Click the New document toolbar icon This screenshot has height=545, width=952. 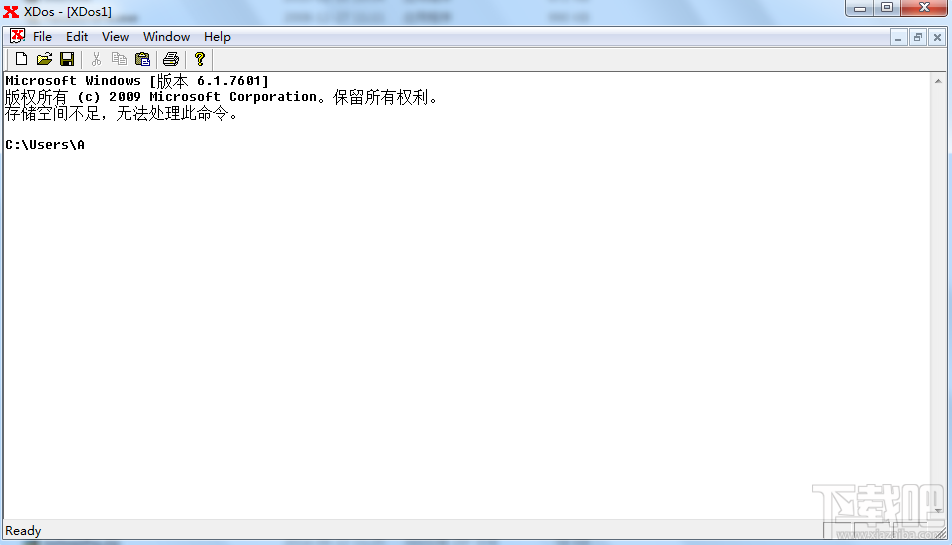[21, 59]
